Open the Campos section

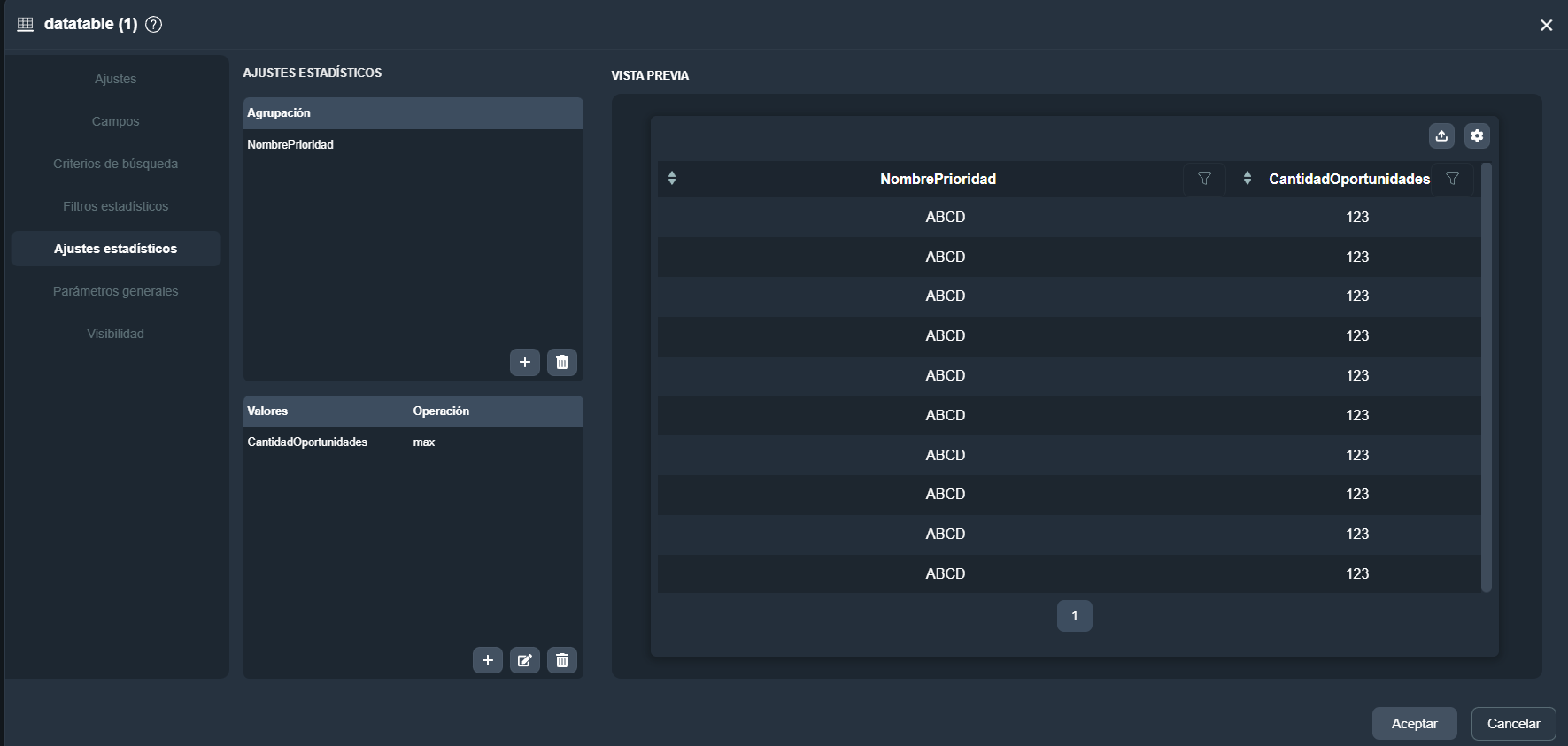tap(115, 121)
